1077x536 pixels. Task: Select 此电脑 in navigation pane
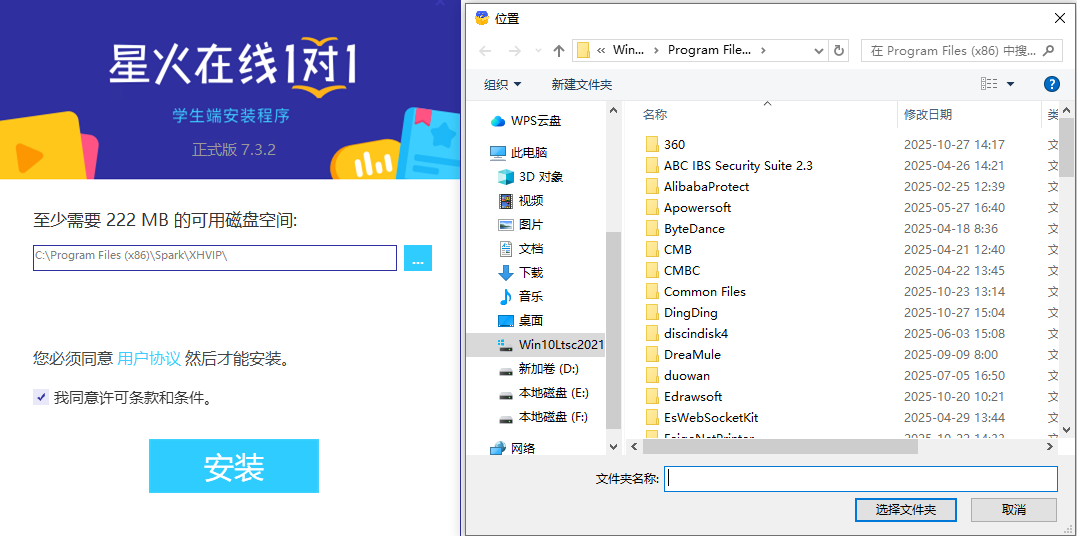pyautogui.click(x=519, y=153)
